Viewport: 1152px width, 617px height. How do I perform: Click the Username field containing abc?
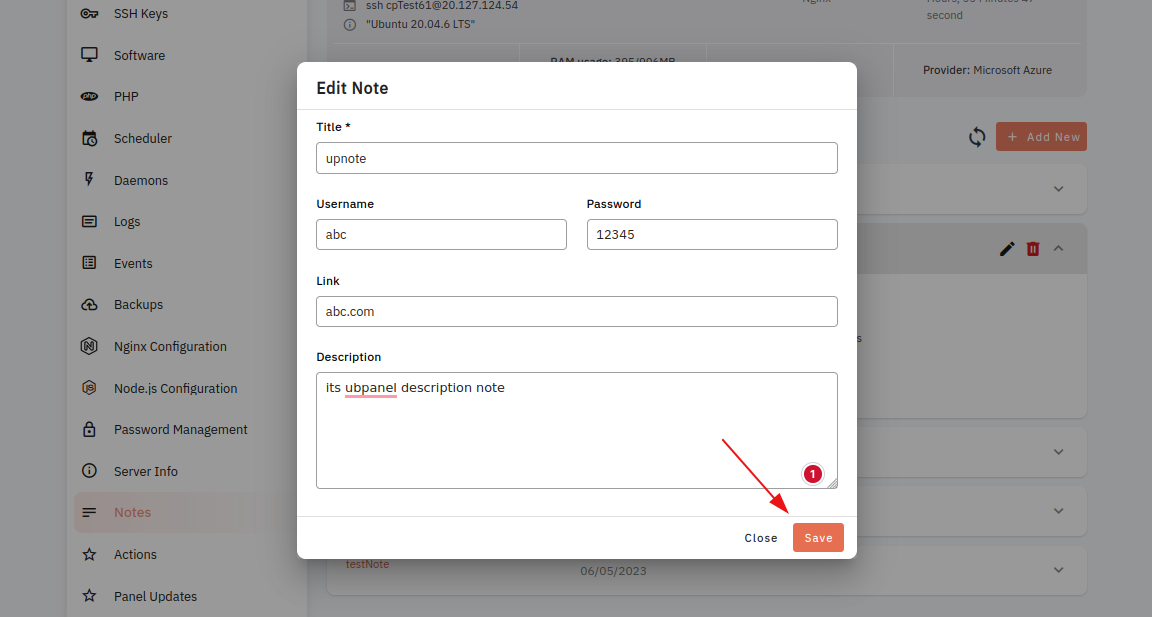coord(442,234)
